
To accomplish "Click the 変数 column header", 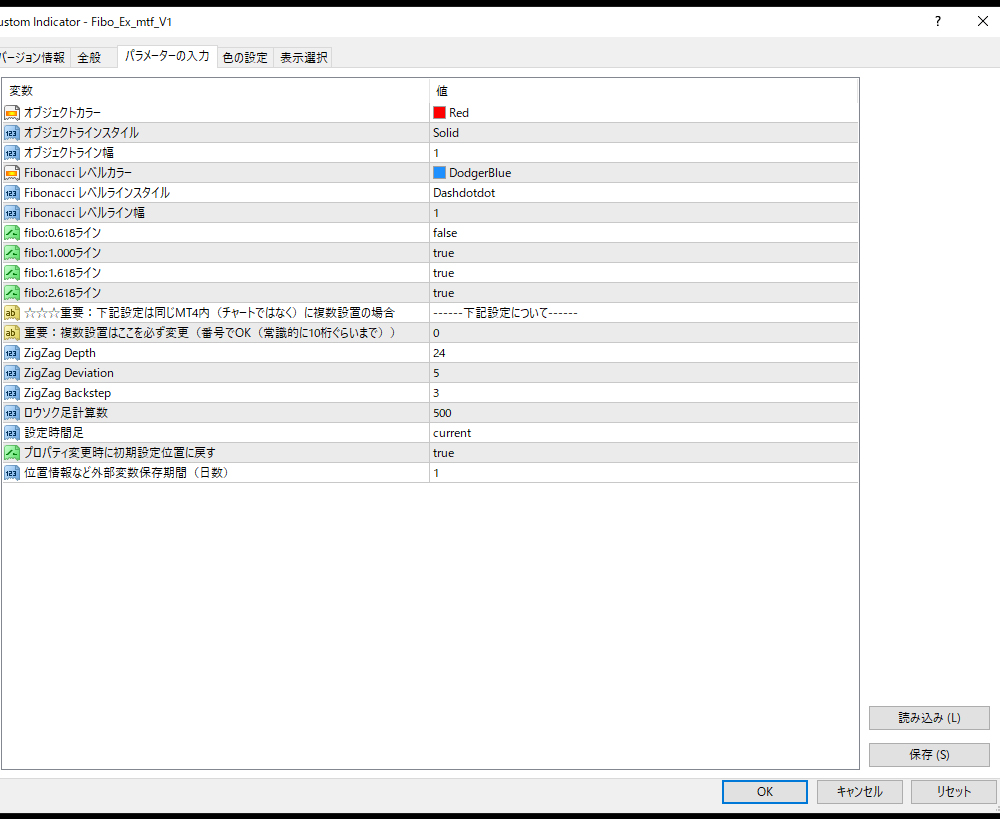I will point(216,91).
